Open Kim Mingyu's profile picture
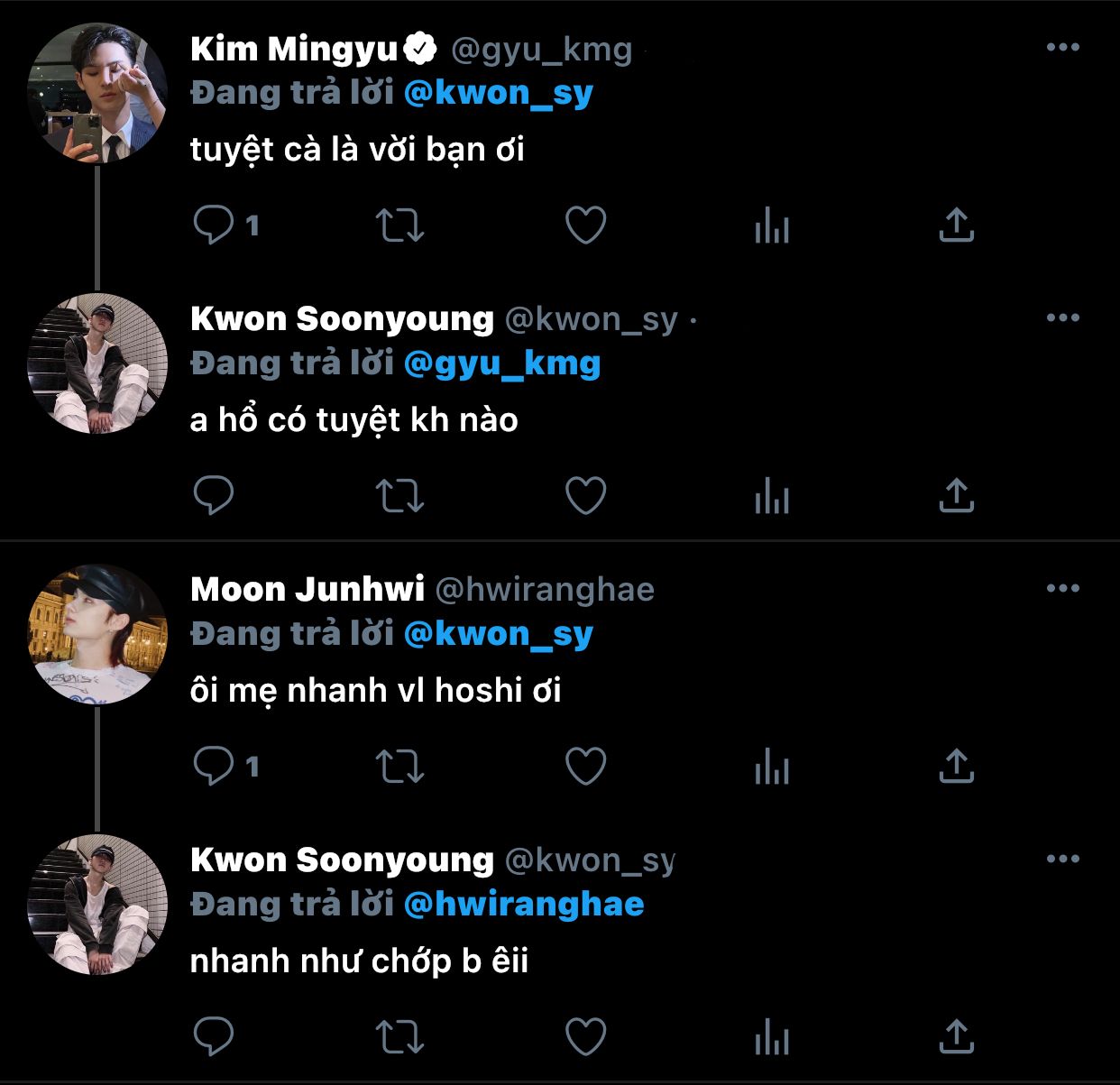 (x=97, y=93)
